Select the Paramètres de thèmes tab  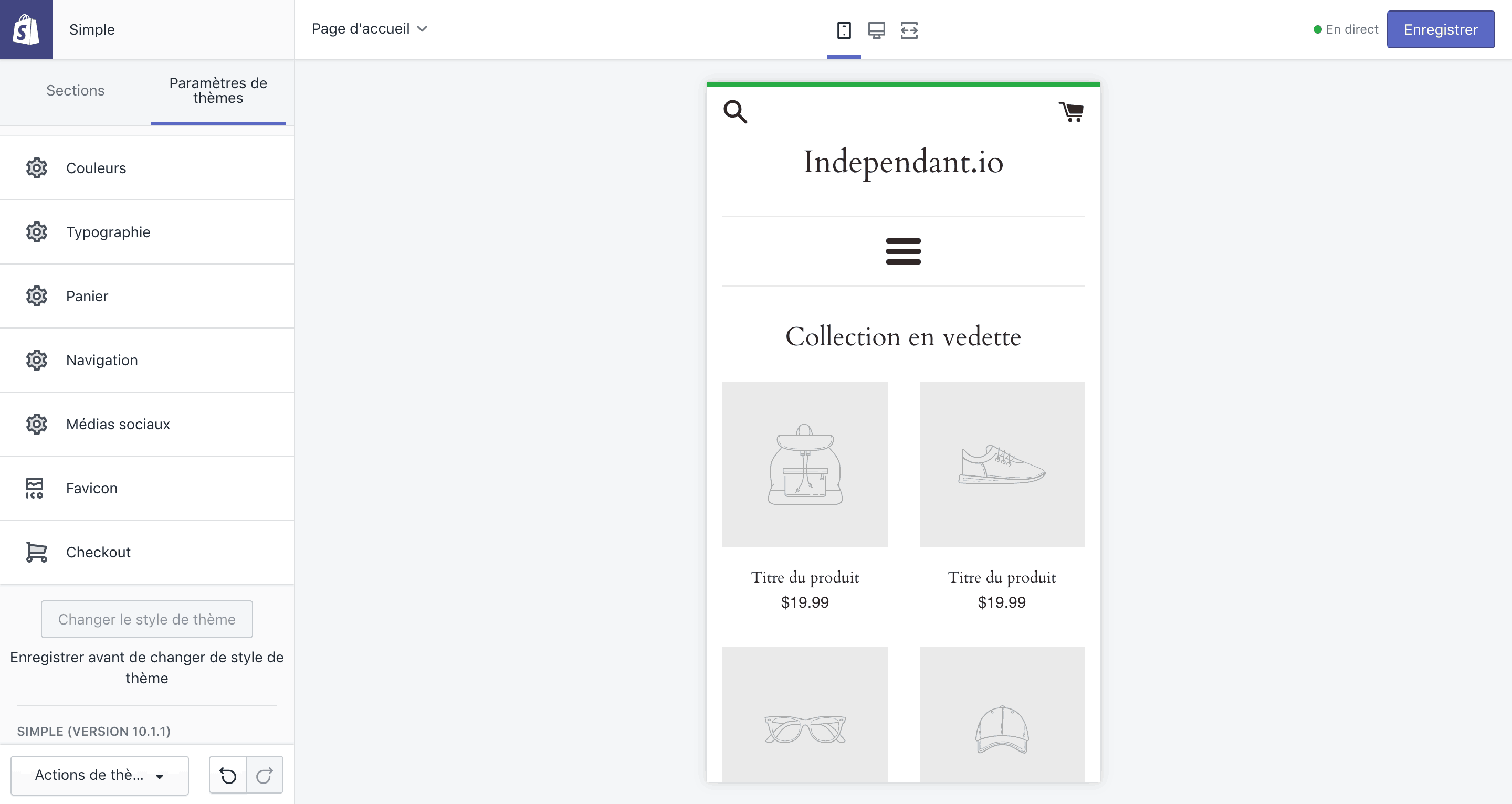point(218,90)
